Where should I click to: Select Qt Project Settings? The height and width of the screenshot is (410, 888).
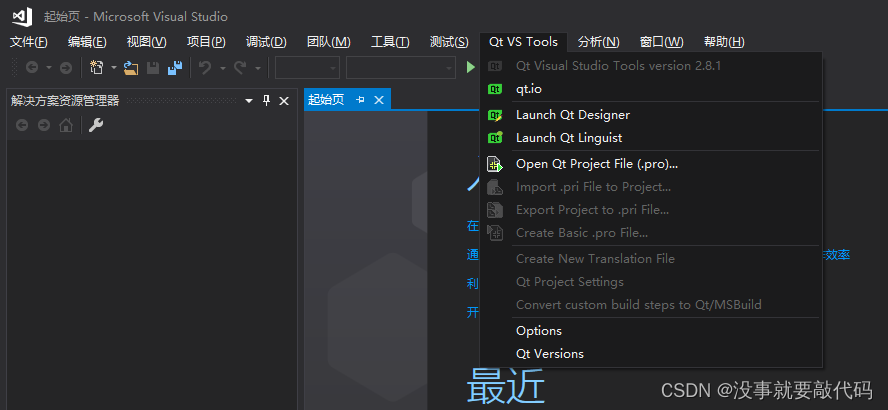[x=651, y=282]
